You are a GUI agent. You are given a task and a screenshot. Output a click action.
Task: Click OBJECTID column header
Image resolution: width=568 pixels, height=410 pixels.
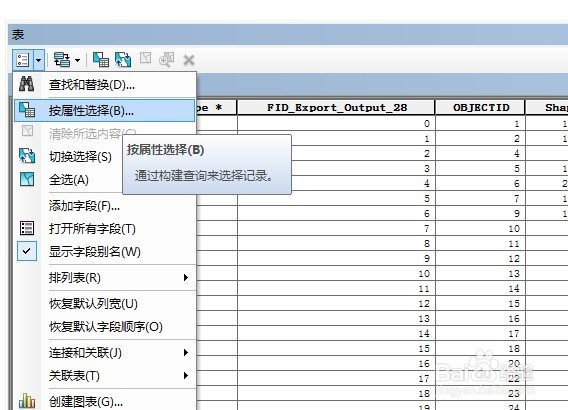coord(480,108)
